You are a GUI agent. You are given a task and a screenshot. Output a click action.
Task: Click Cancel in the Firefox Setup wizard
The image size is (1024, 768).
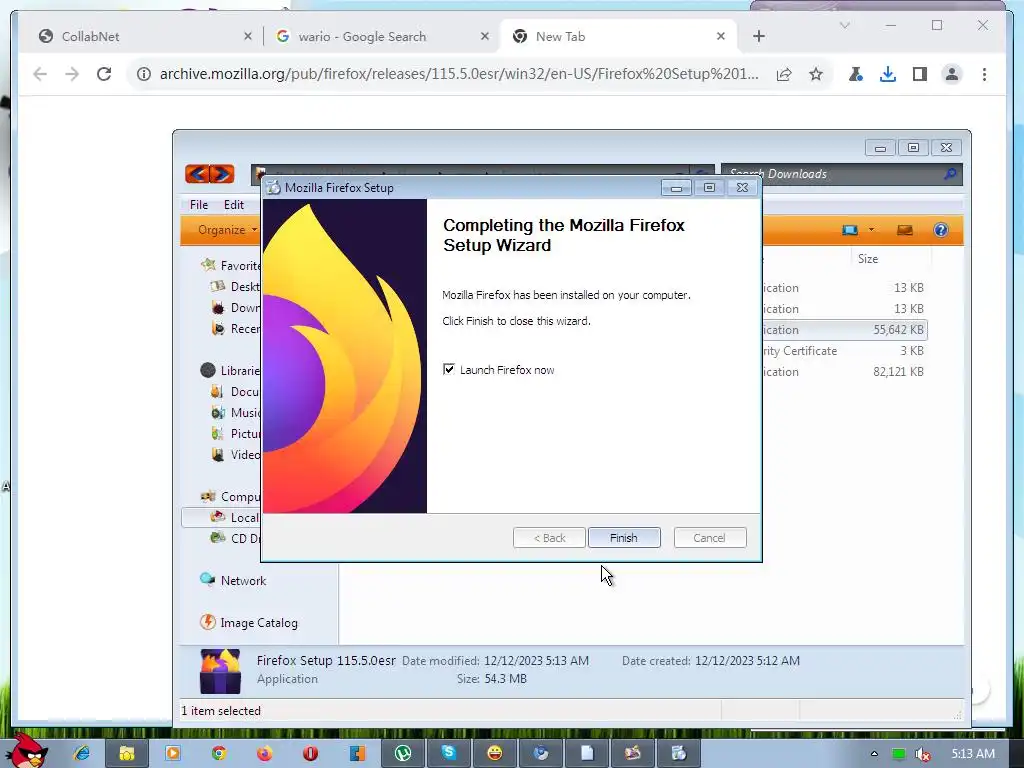[709, 537]
